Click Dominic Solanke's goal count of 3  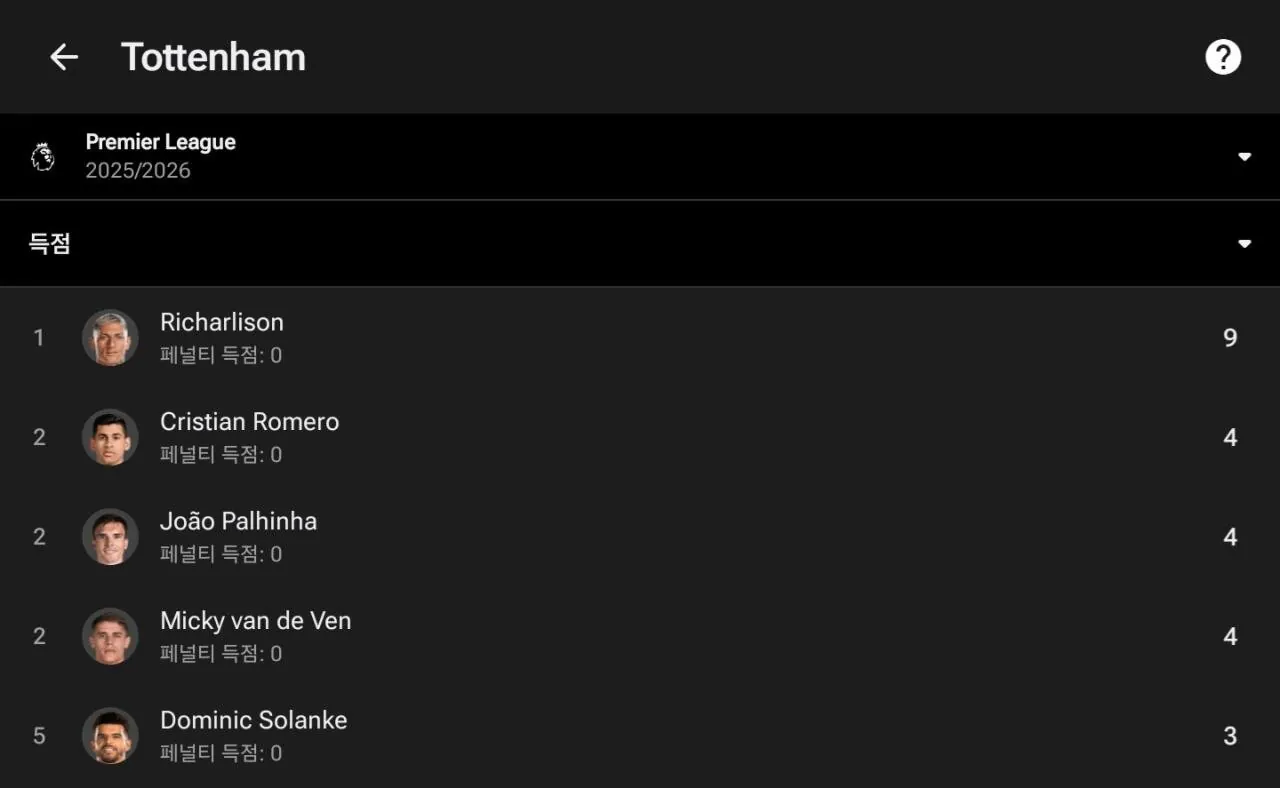click(1230, 736)
